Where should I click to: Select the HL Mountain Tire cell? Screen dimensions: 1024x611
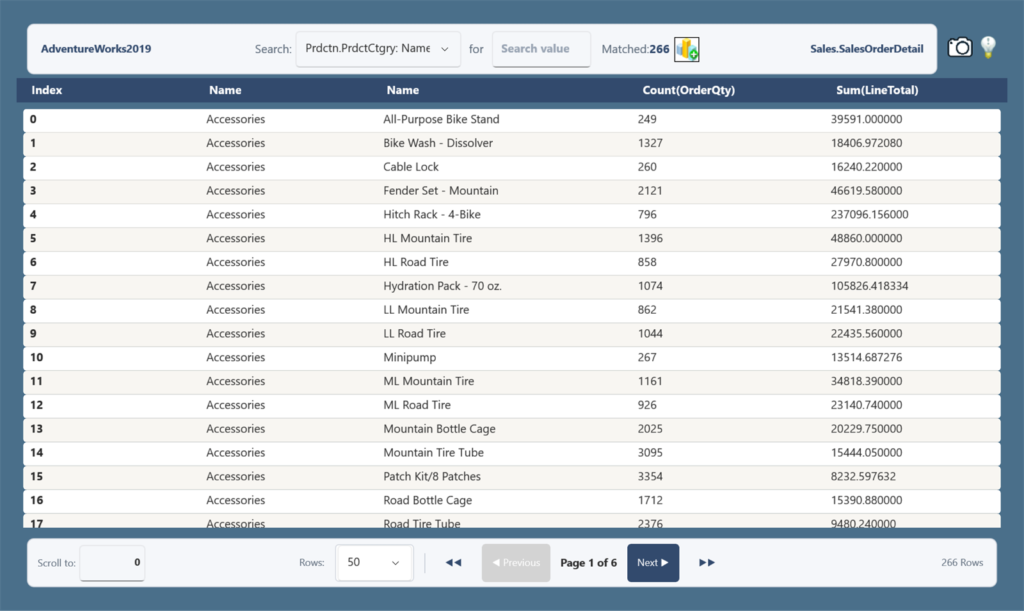(x=428, y=238)
